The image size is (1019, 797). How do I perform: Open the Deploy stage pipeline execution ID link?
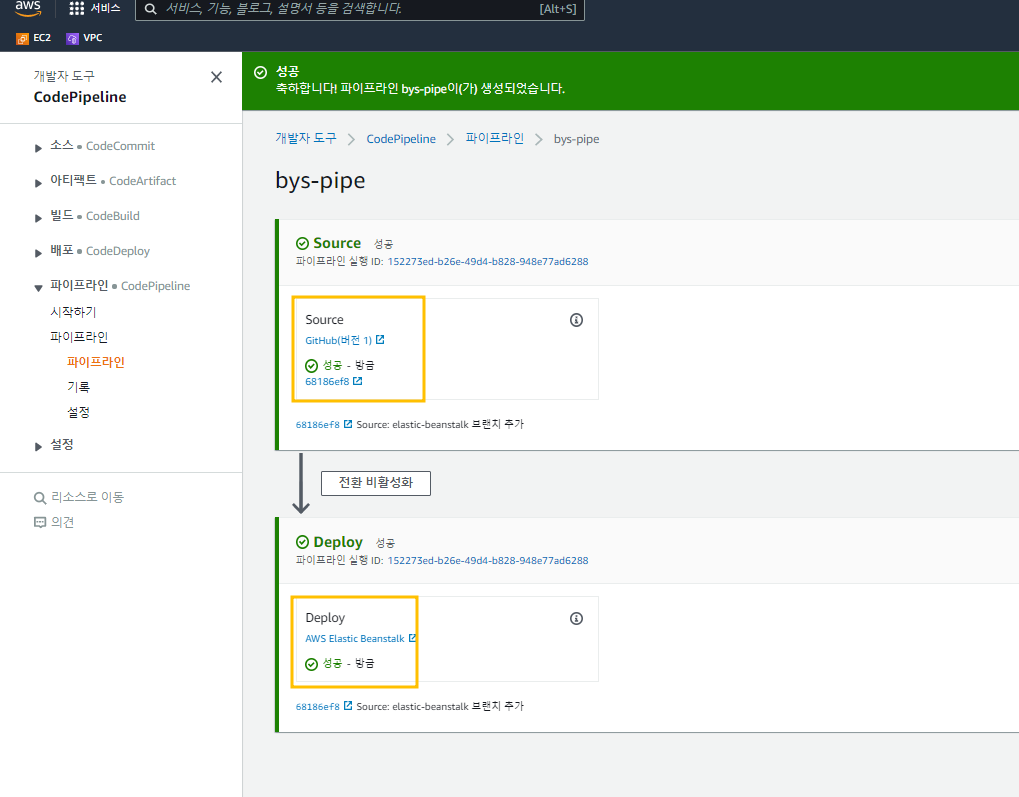pos(488,560)
